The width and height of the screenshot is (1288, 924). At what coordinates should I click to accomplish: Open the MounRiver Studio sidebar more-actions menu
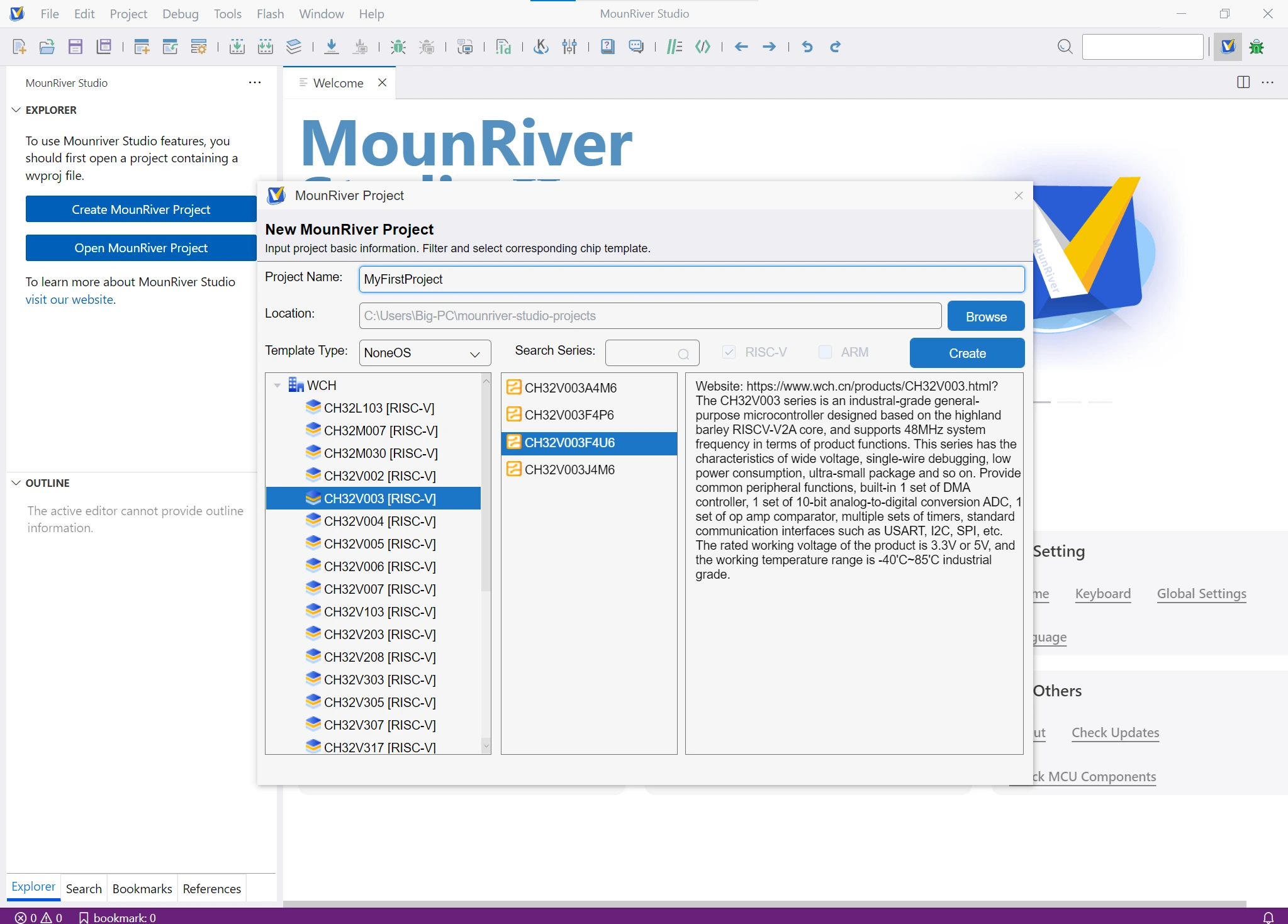click(255, 82)
